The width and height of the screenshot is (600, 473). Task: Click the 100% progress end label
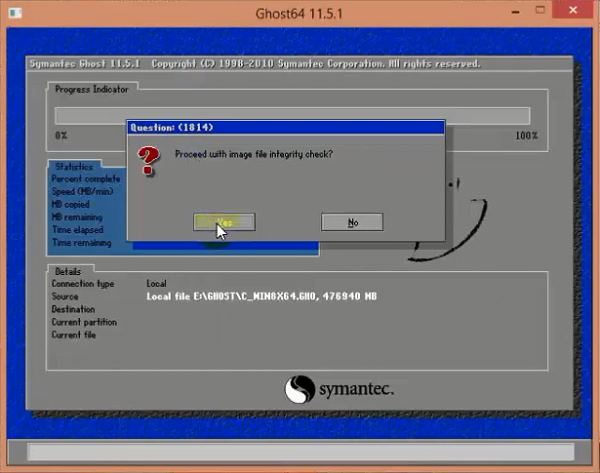point(526,135)
